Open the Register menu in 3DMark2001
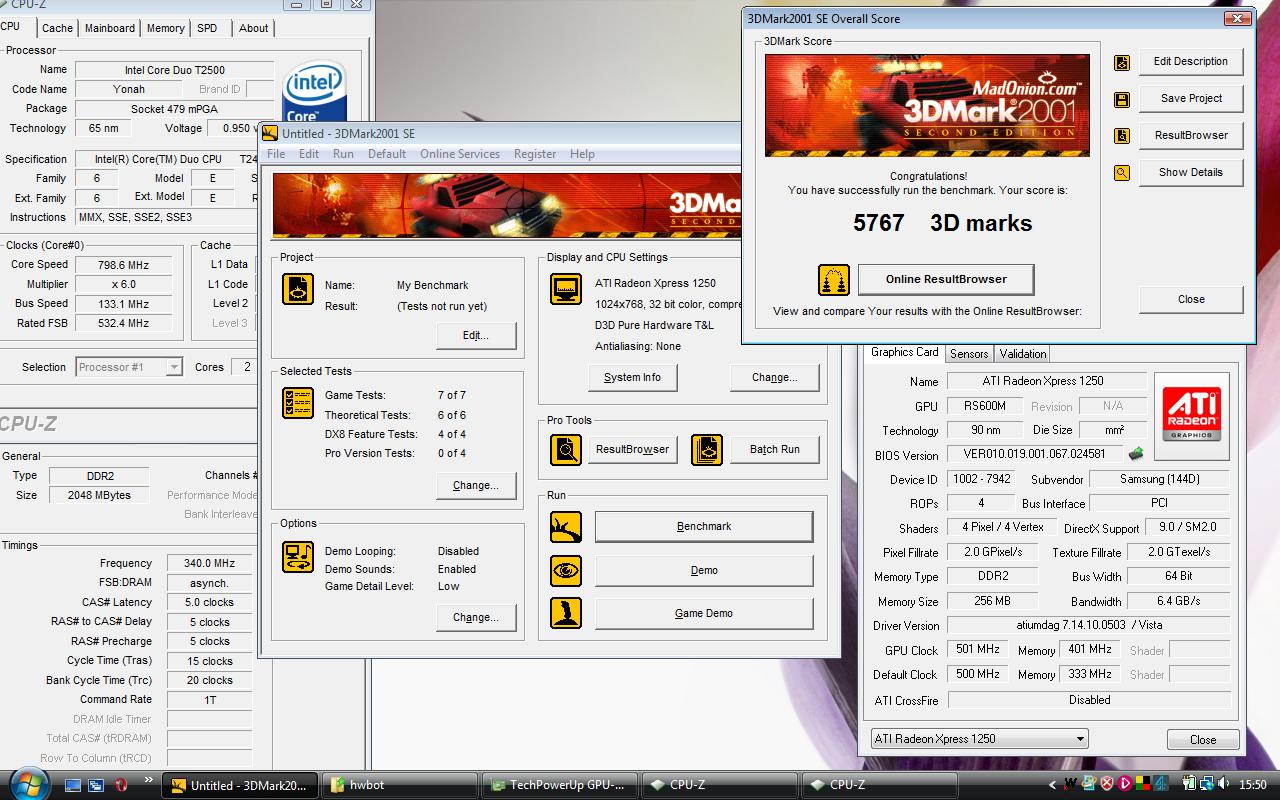 click(535, 154)
